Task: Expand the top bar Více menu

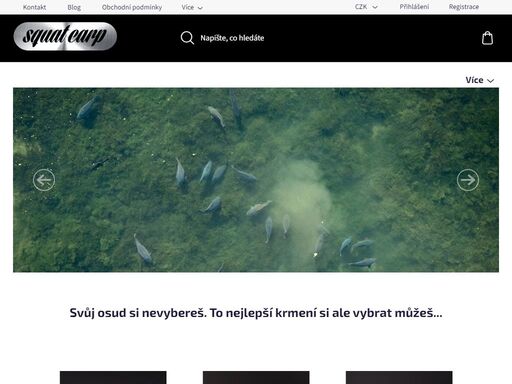Action: click(192, 7)
